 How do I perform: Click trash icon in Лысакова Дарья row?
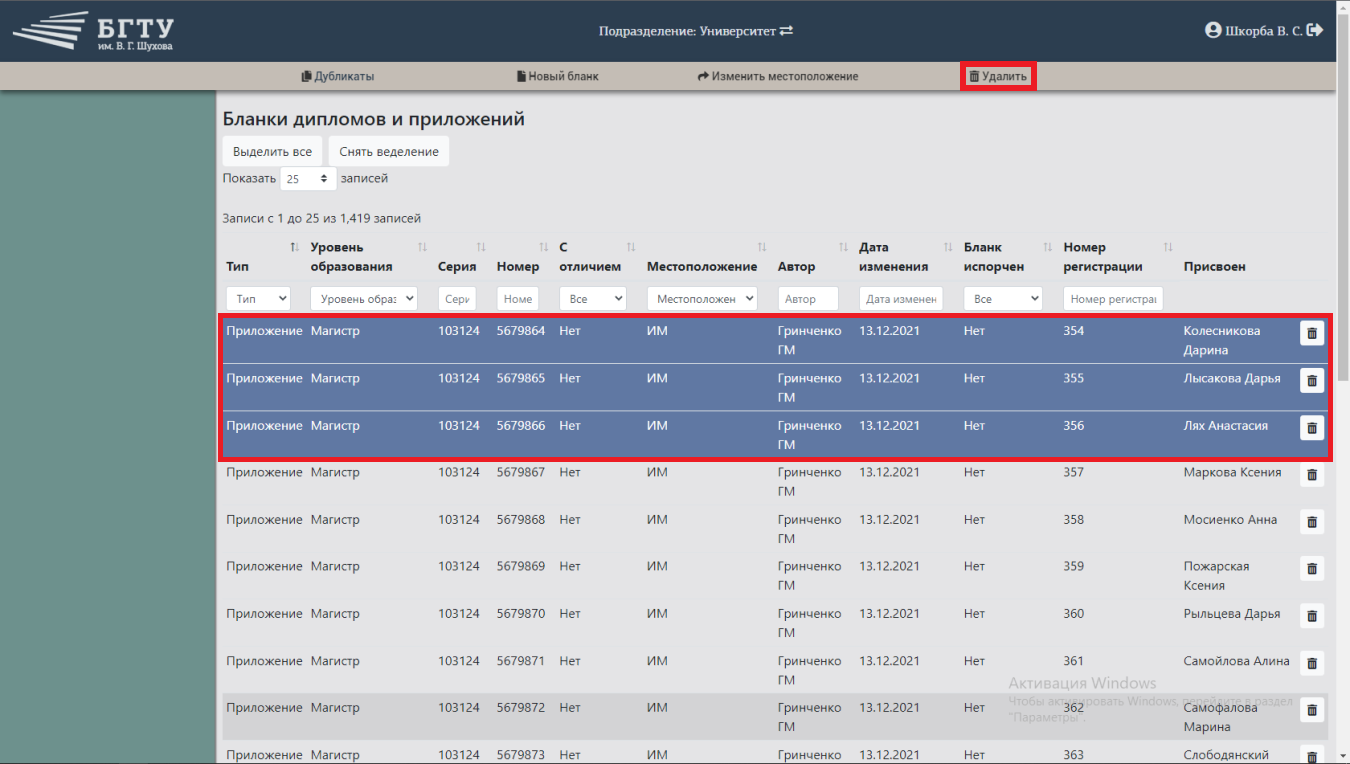click(x=1312, y=380)
